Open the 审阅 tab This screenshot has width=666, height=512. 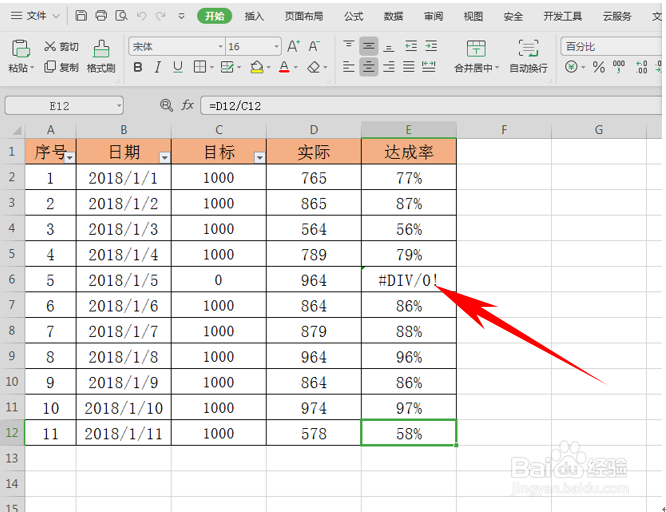coord(433,16)
